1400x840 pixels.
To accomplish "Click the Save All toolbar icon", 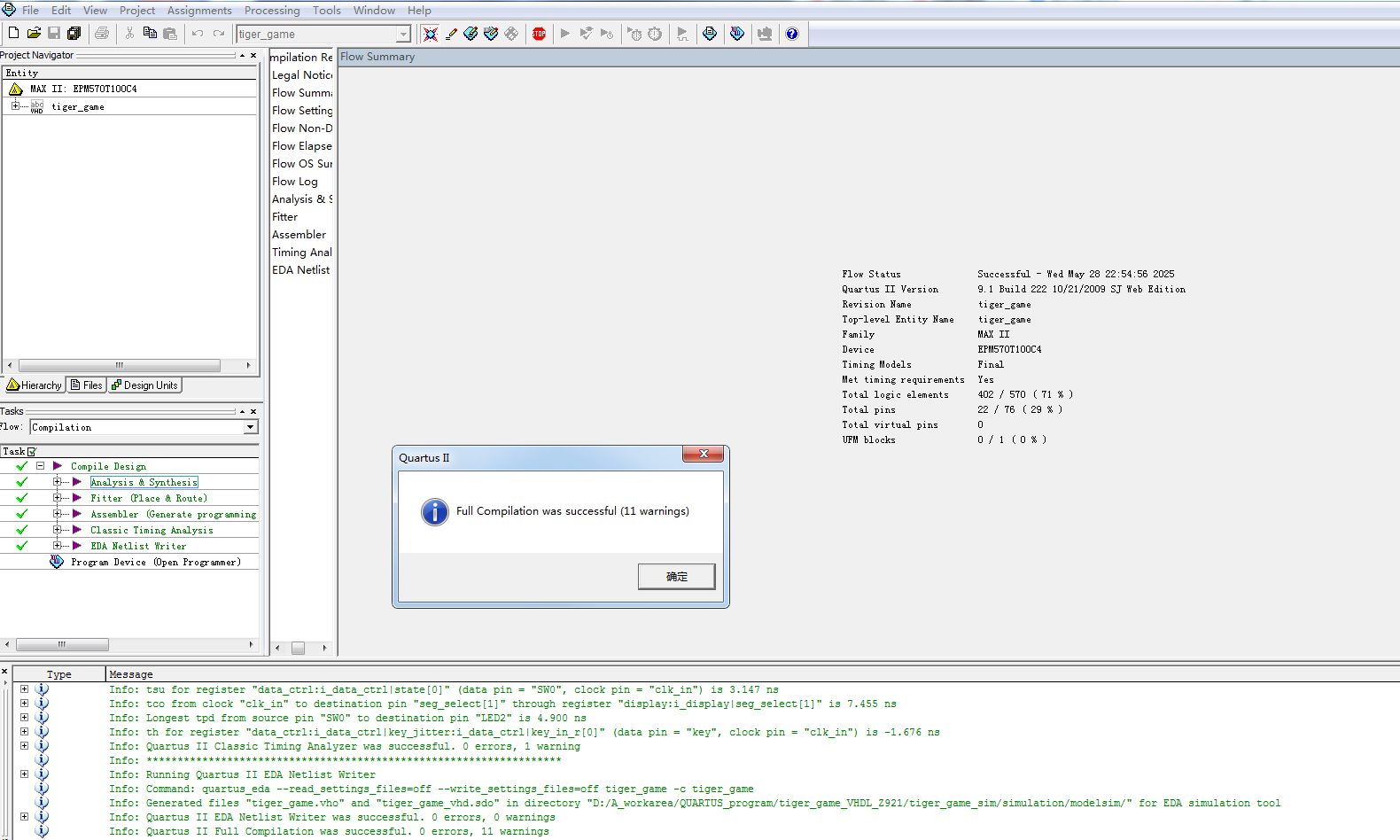I will (74, 34).
